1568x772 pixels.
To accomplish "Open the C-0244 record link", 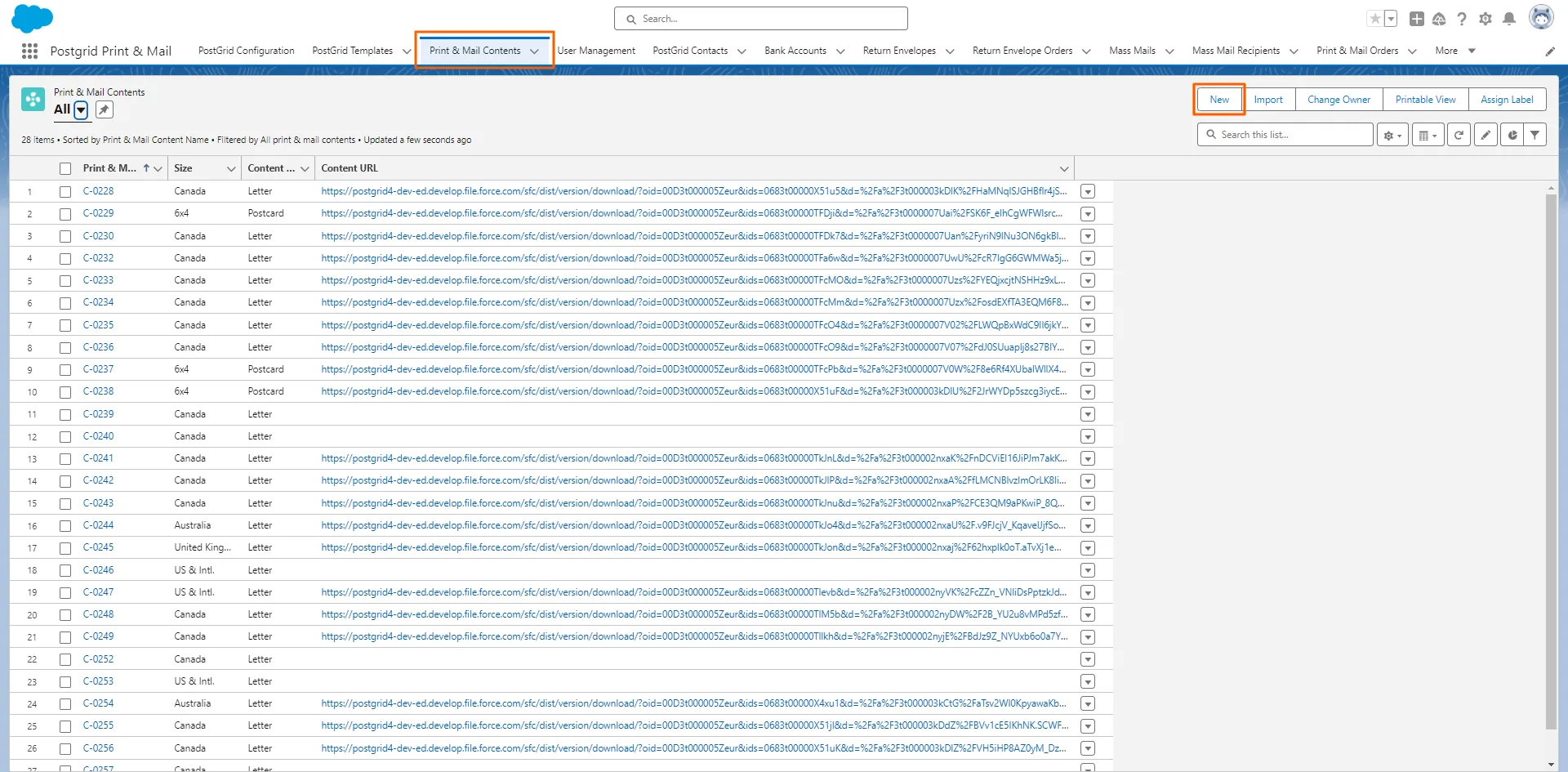I will (98, 525).
